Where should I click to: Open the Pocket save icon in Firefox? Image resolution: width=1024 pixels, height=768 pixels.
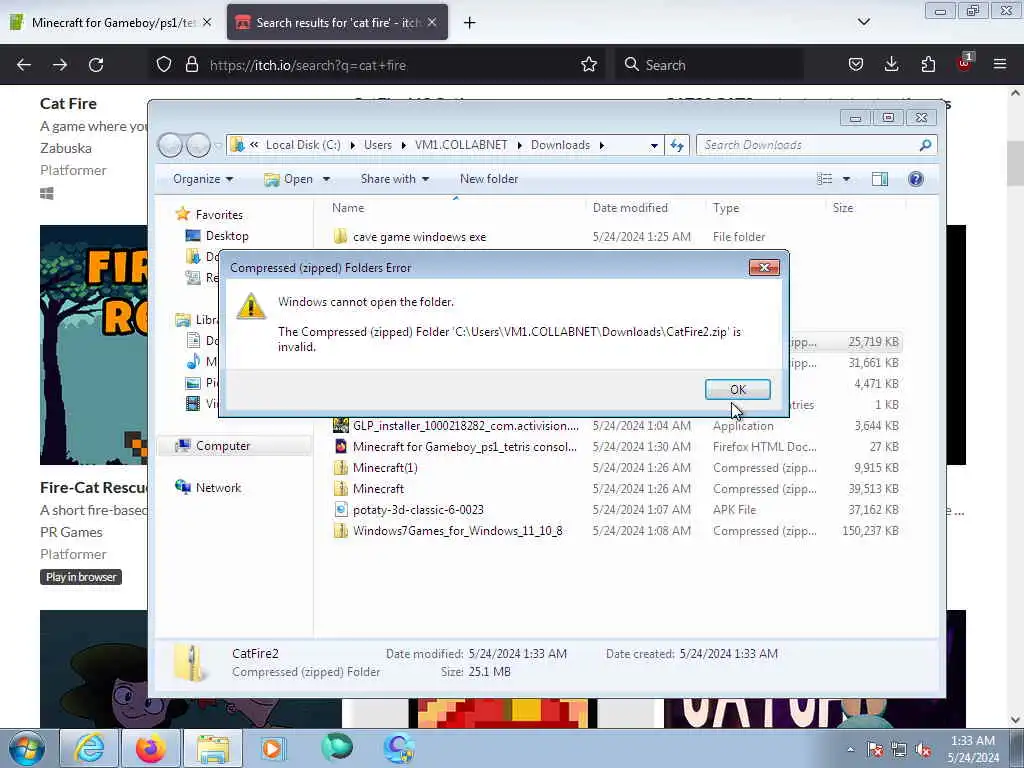[x=856, y=65]
